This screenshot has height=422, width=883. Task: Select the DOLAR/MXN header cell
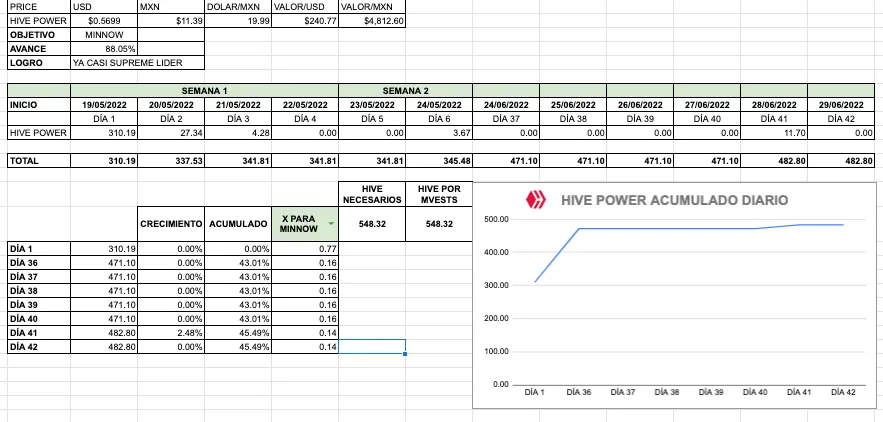(238, 7)
